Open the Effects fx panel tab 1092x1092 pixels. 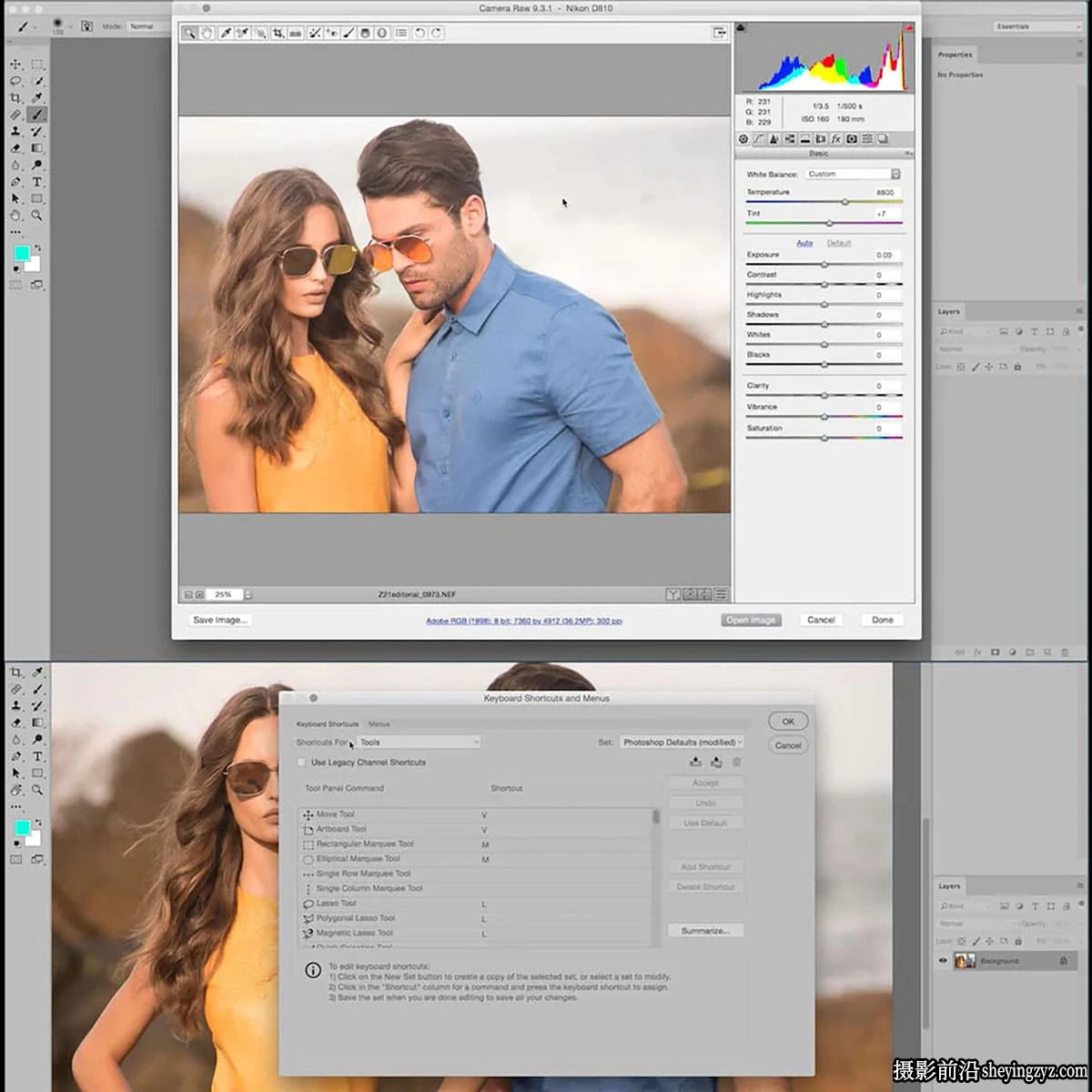click(x=835, y=139)
